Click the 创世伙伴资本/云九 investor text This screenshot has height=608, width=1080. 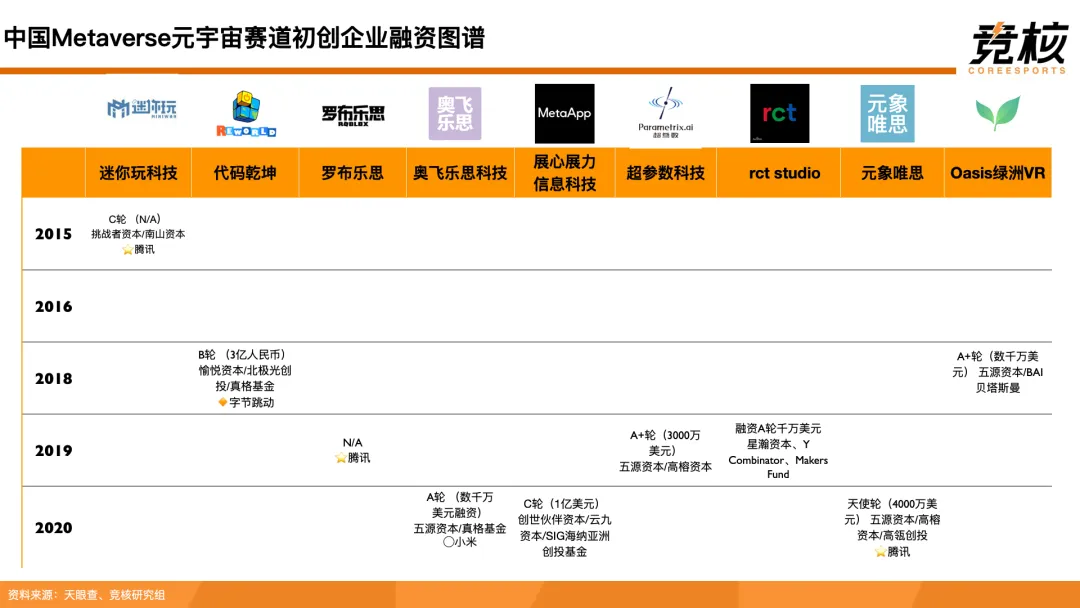(565, 520)
